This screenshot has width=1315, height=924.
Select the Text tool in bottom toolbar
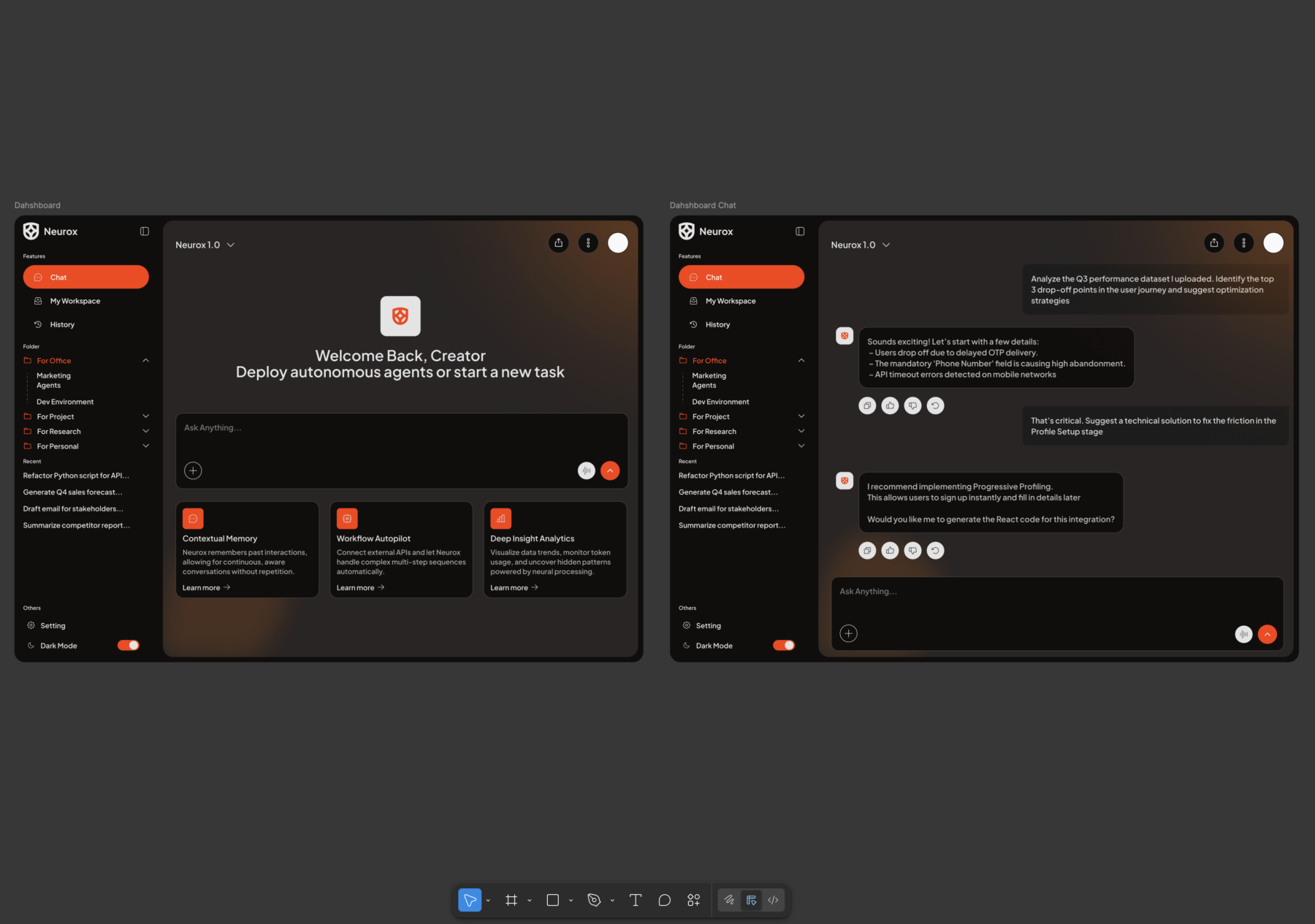(636, 900)
